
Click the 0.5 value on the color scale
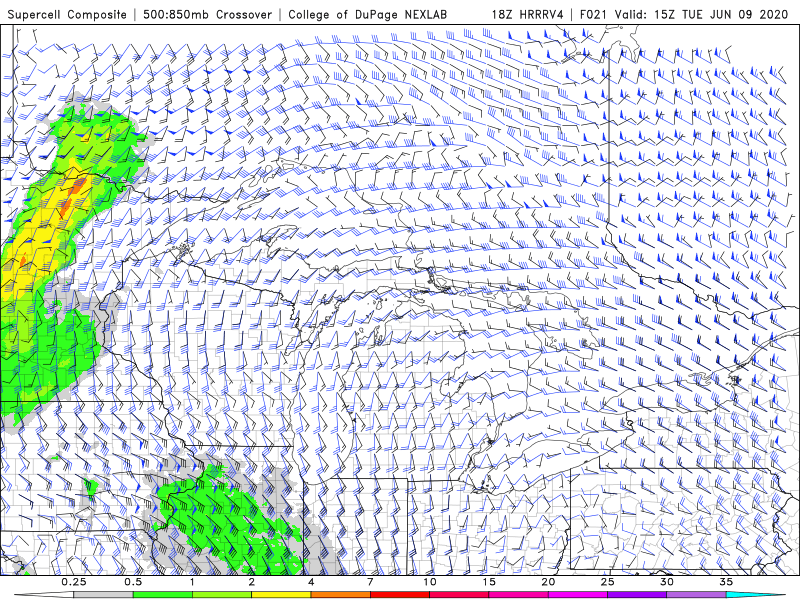coord(133,582)
